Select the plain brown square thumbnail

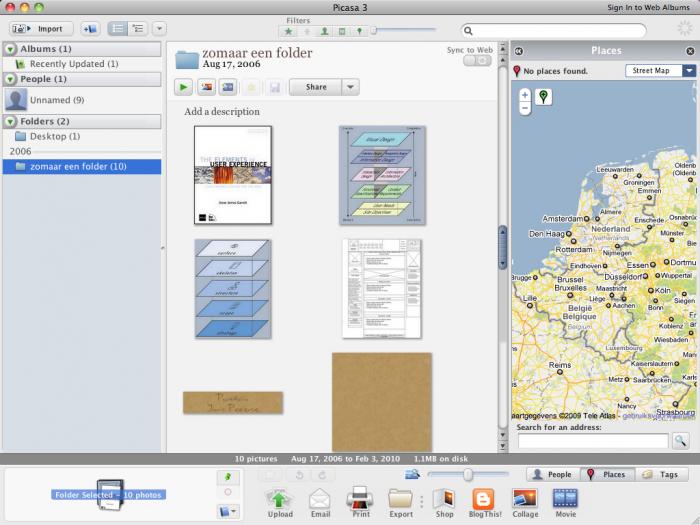[x=382, y=402]
